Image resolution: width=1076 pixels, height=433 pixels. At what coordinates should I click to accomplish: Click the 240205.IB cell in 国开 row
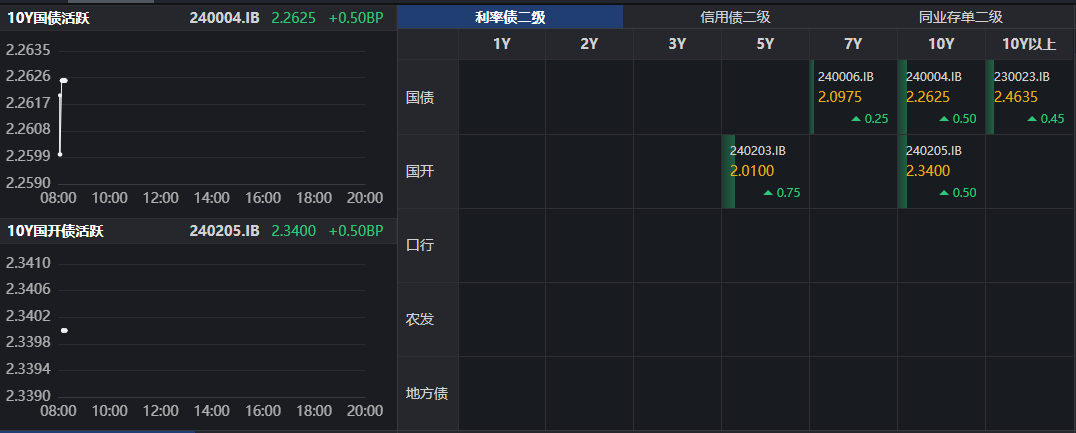[941, 171]
